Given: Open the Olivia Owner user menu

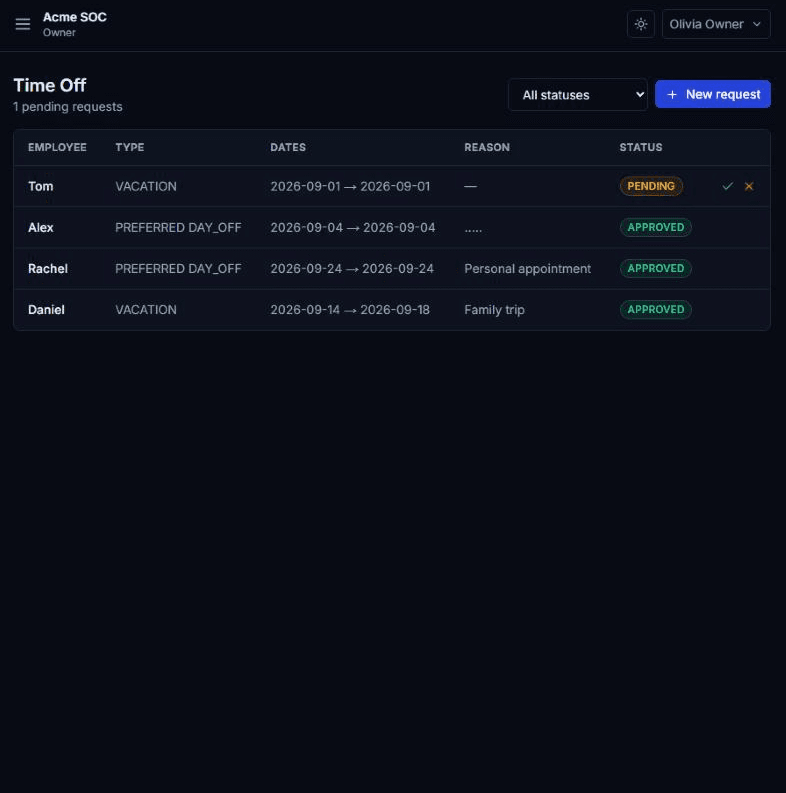Looking at the screenshot, I should click(x=716, y=24).
